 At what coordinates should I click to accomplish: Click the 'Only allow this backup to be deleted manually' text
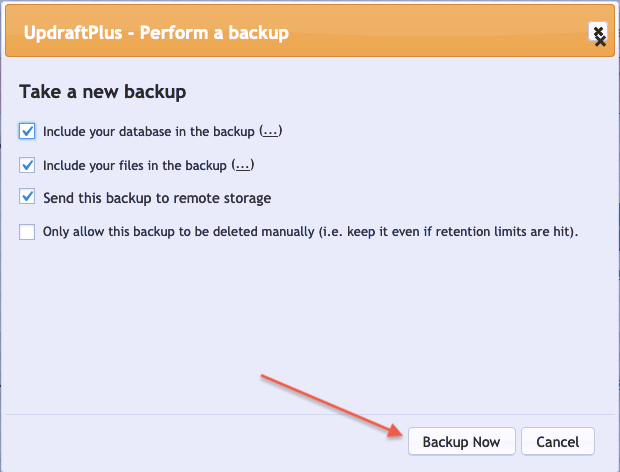click(x=178, y=231)
